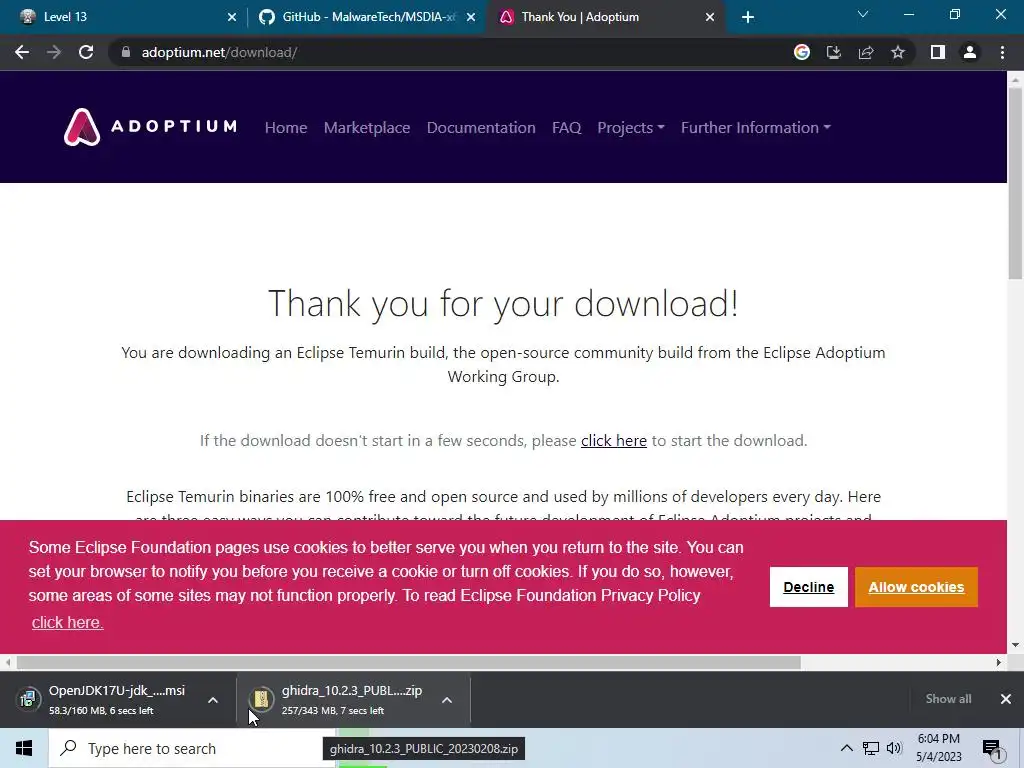Expand the Projects dropdown menu
The width and height of the screenshot is (1024, 768).
click(x=631, y=127)
